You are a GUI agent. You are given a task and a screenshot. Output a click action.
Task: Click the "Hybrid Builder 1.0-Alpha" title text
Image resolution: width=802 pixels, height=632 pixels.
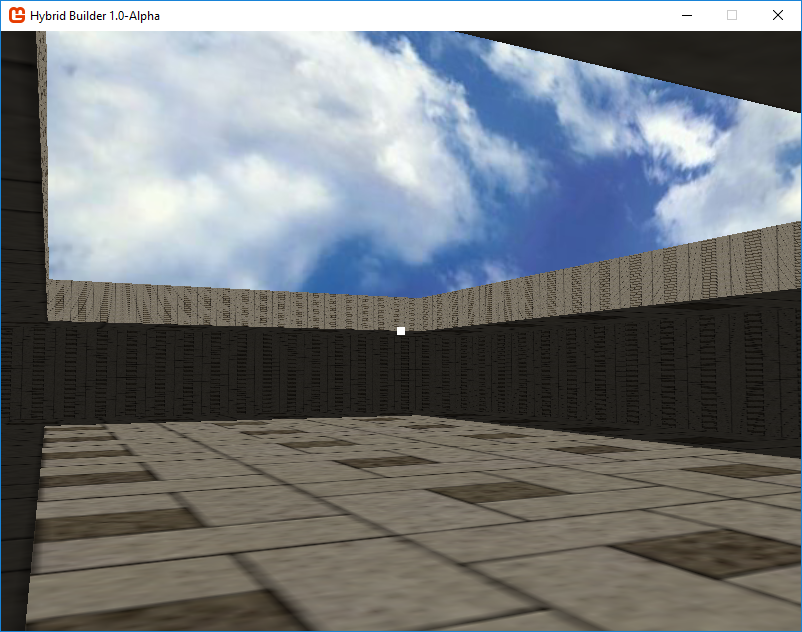(94, 16)
